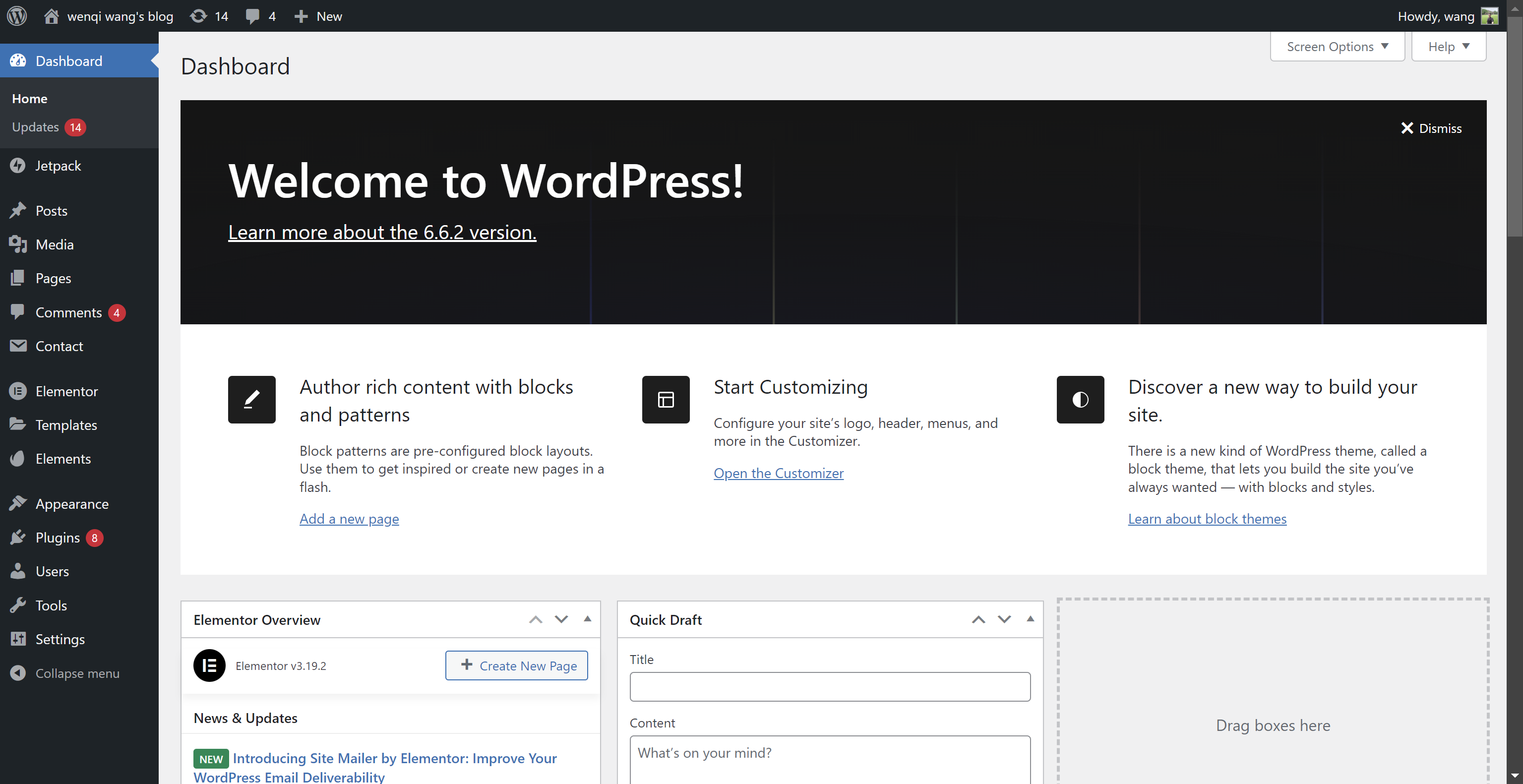Open the Appearance menu
Image resolution: width=1523 pixels, height=784 pixels.
tap(72, 504)
